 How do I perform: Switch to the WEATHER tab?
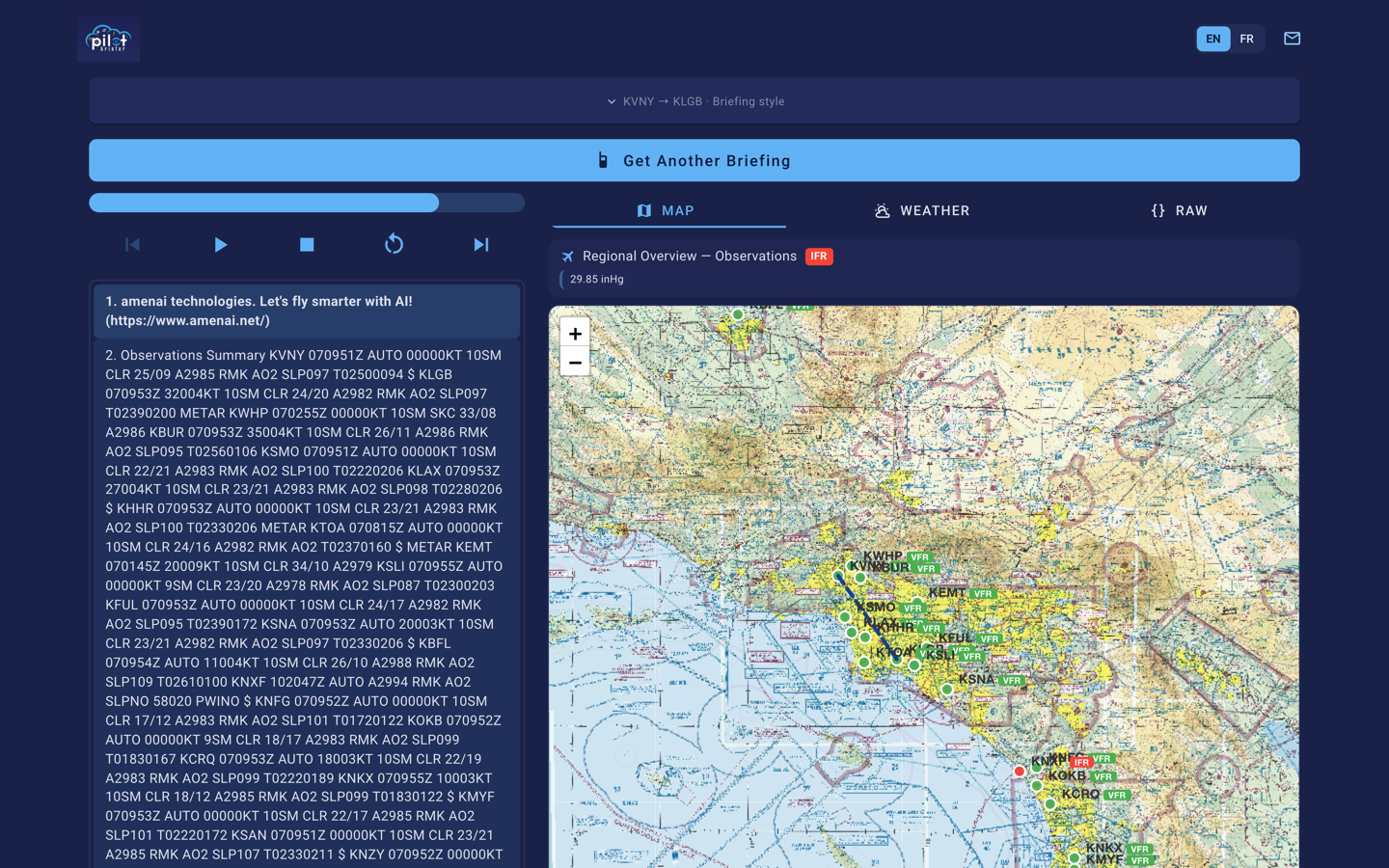[x=922, y=210]
